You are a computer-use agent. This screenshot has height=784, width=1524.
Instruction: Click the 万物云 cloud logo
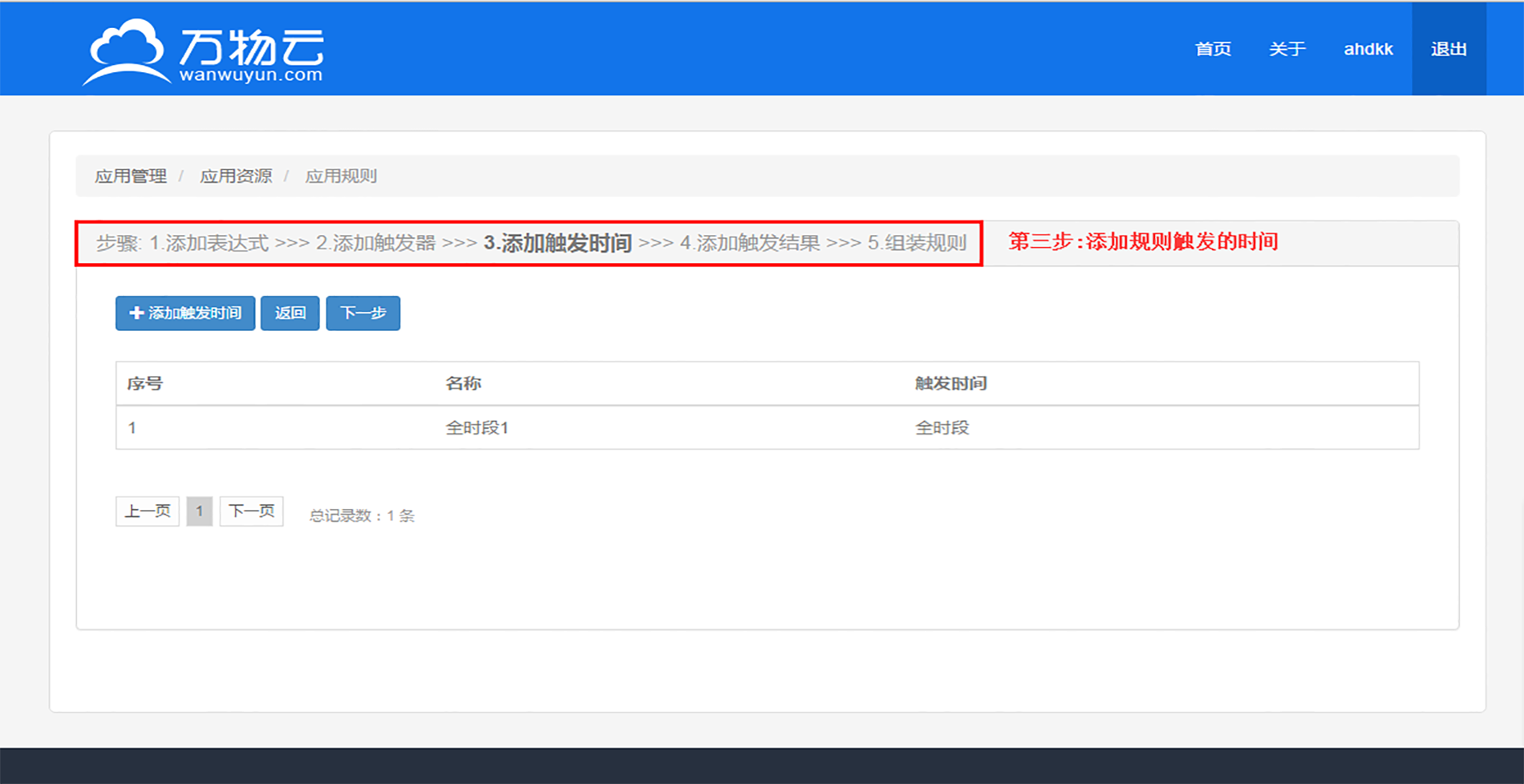coord(204,51)
